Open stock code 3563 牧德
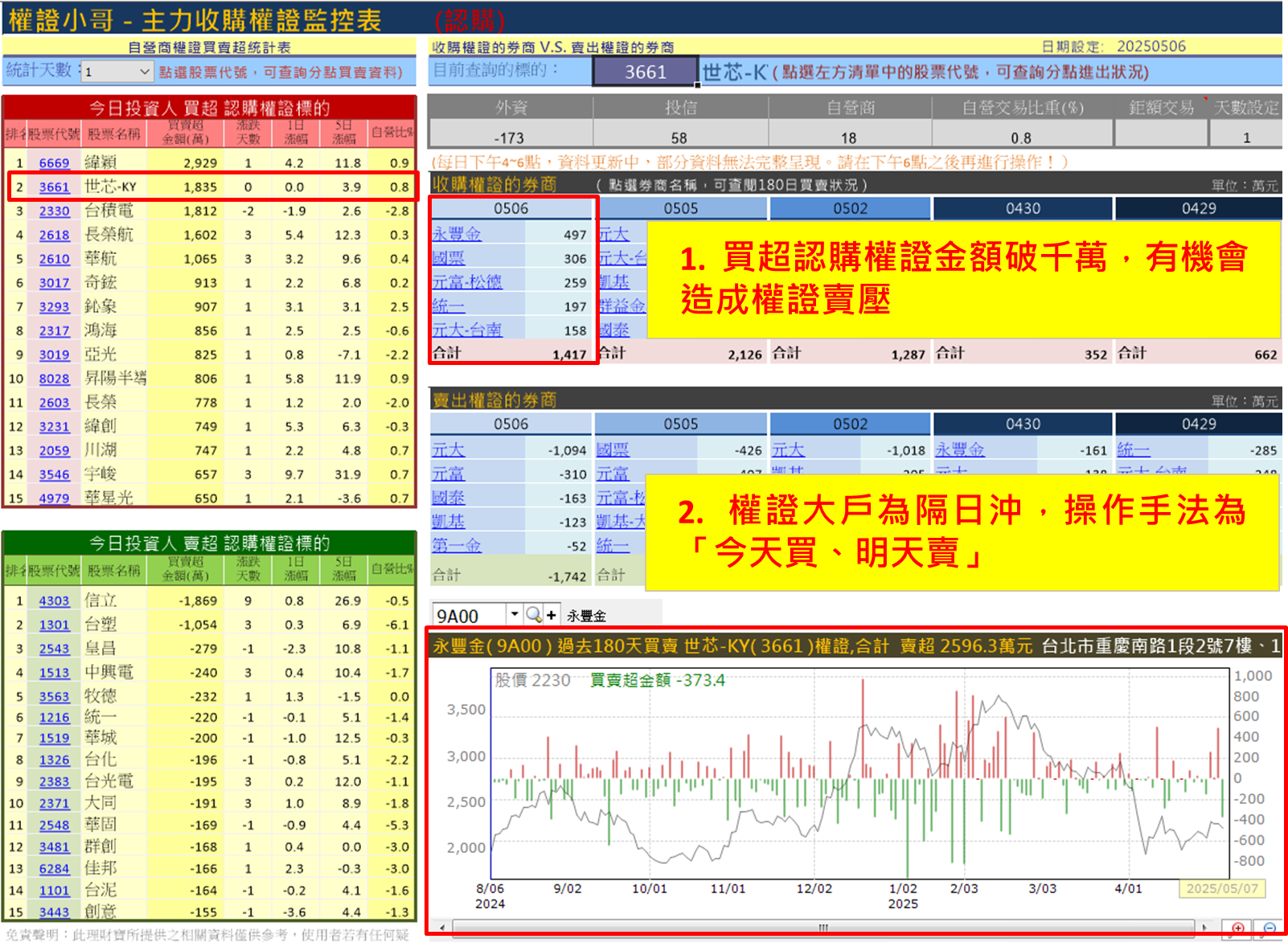1288x943 pixels. (54, 697)
